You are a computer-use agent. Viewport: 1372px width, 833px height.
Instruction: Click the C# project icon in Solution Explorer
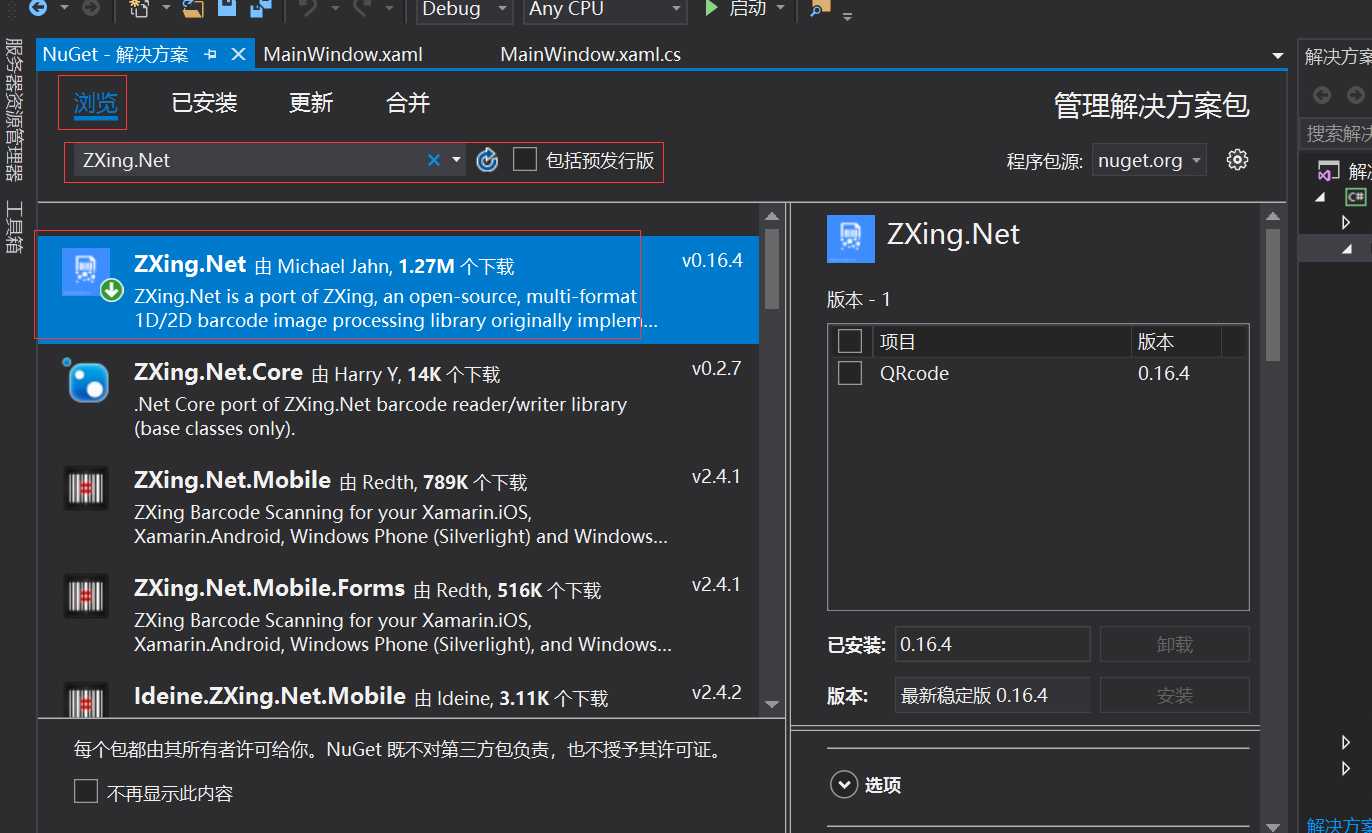1355,197
